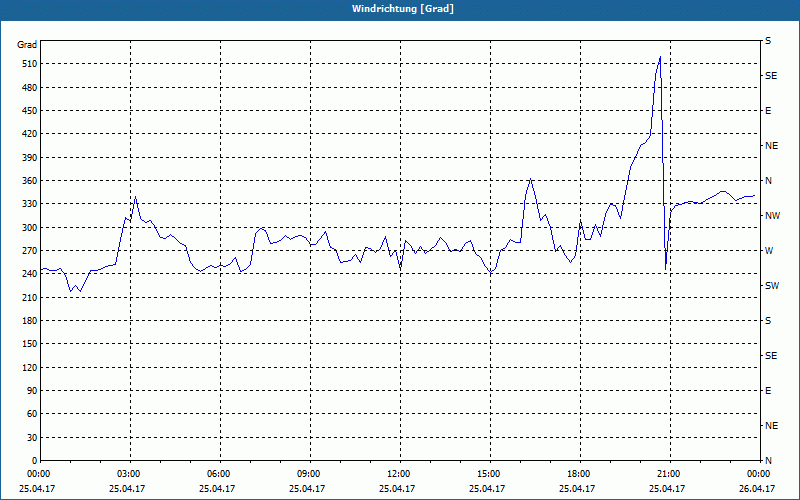This screenshot has height=500, width=800.
Task: Click the 26.04.17 date label
Action: click(757, 489)
